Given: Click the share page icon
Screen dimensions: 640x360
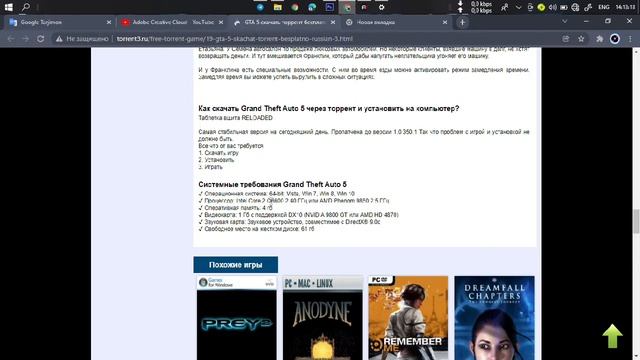Looking at the screenshot, I should [x=566, y=39].
